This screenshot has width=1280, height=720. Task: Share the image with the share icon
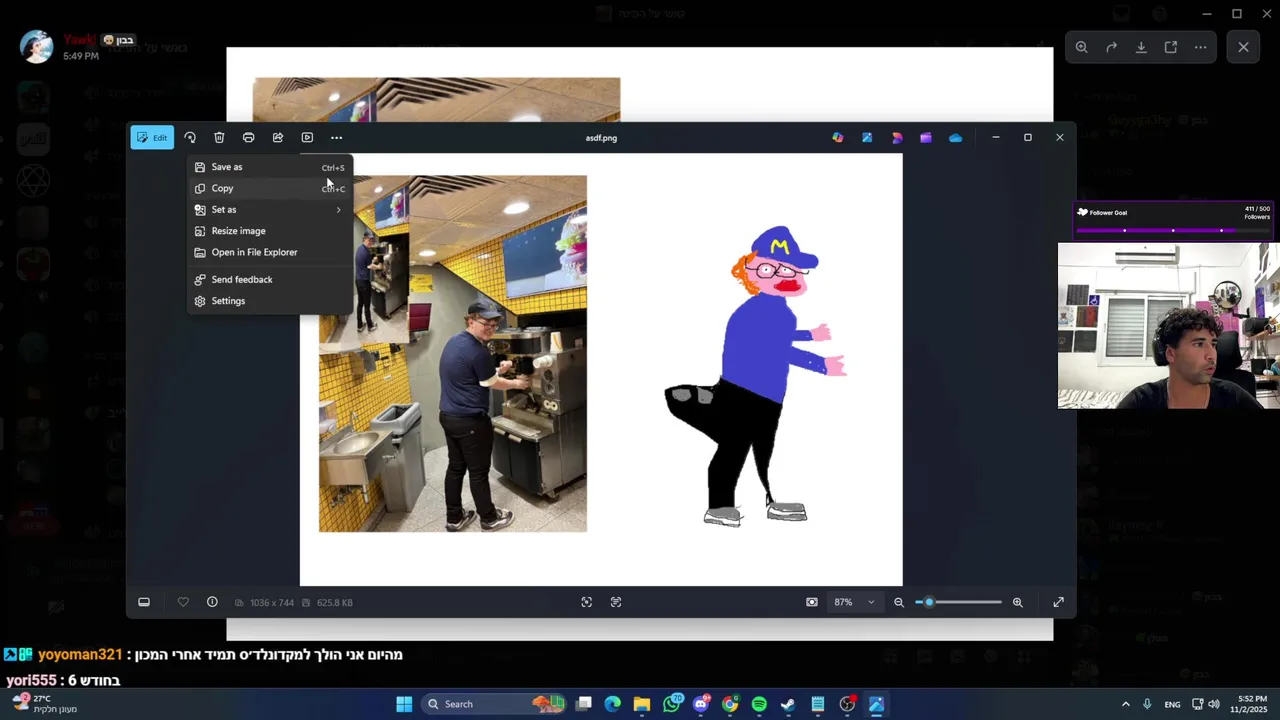(x=278, y=137)
